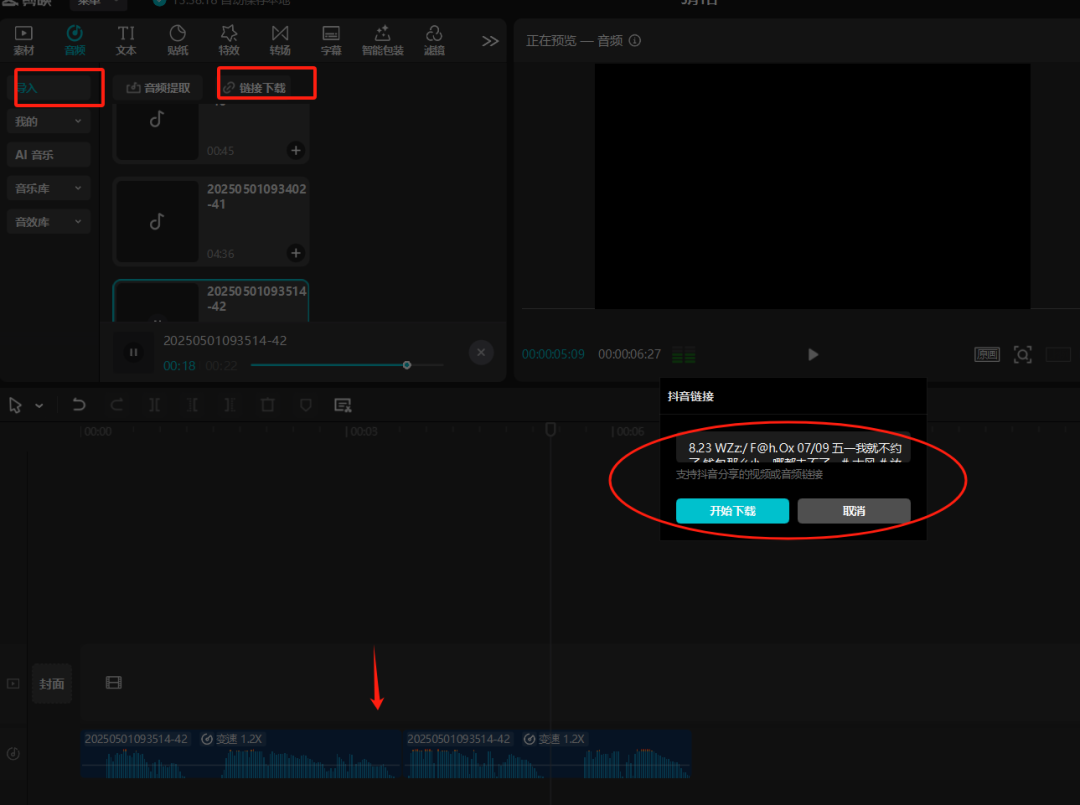Open the 字幕 captions tab

point(331,41)
